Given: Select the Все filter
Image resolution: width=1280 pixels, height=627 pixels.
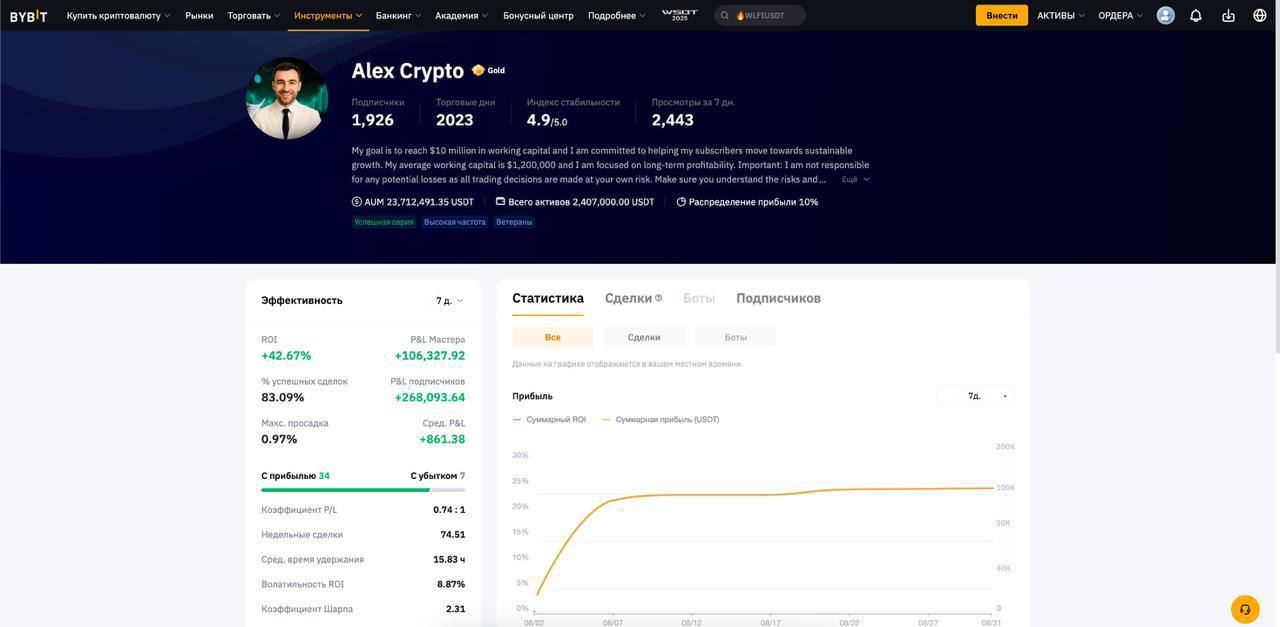Looking at the screenshot, I should point(552,337).
